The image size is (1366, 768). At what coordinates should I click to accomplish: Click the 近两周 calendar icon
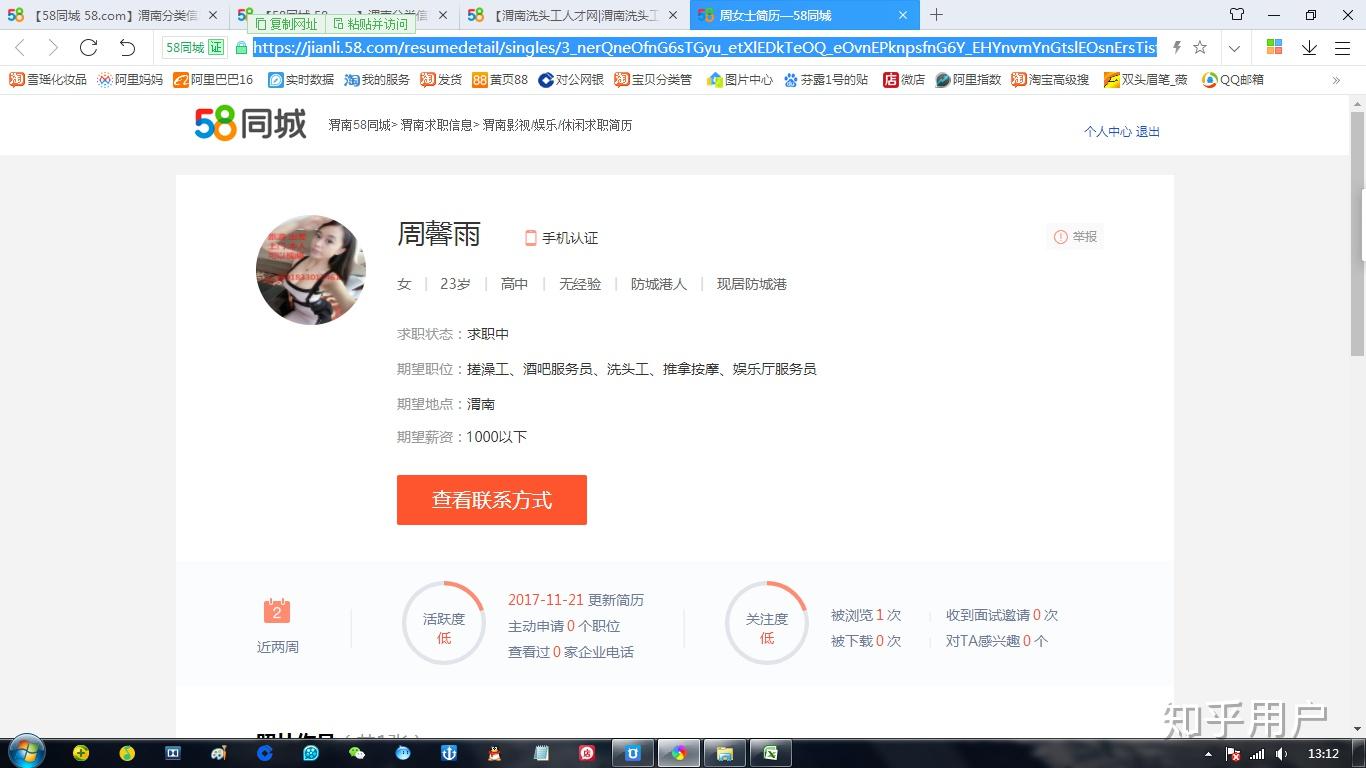(277, 610)
